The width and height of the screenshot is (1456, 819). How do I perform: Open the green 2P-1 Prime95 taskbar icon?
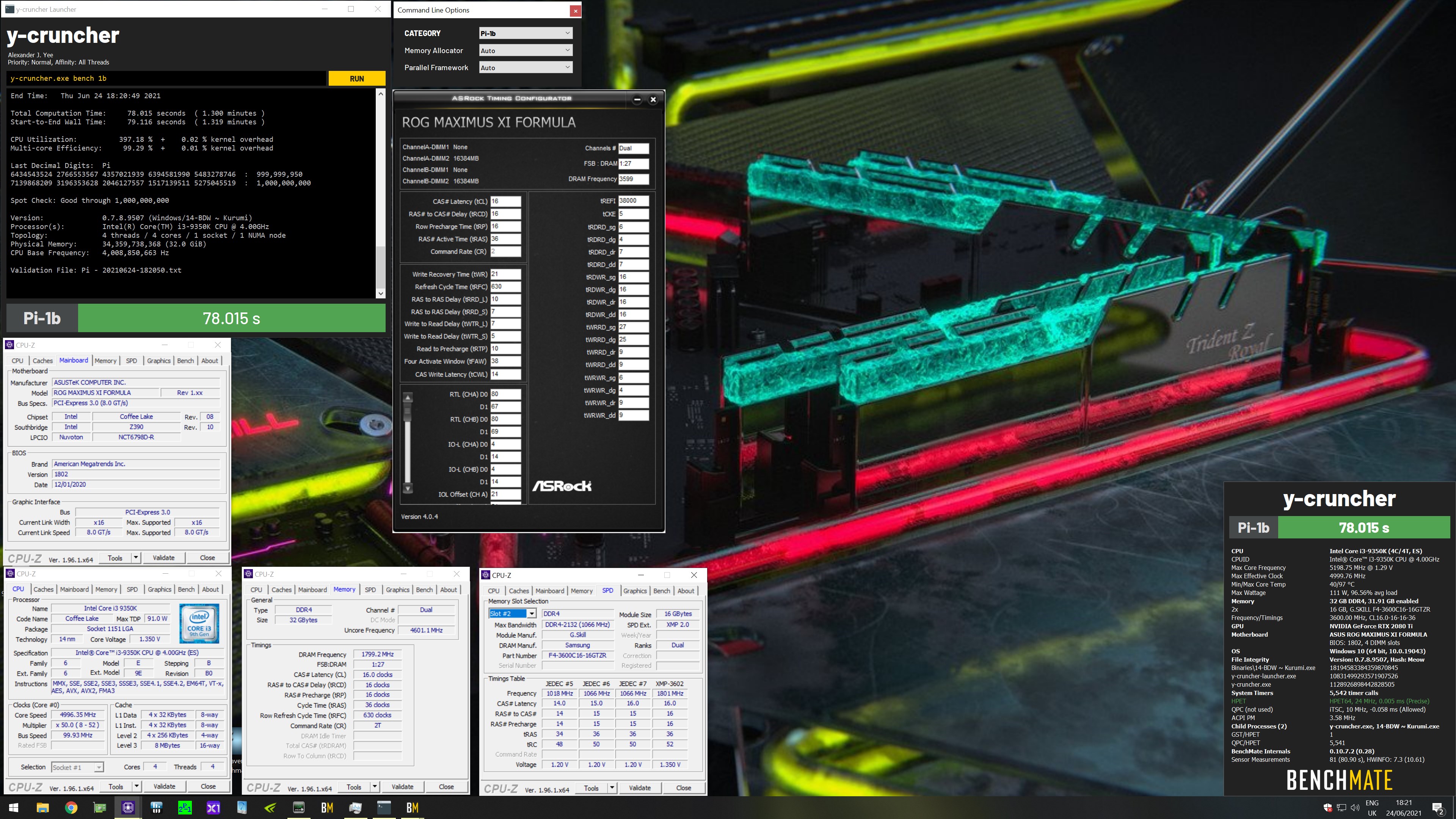(x=185, y=808)
